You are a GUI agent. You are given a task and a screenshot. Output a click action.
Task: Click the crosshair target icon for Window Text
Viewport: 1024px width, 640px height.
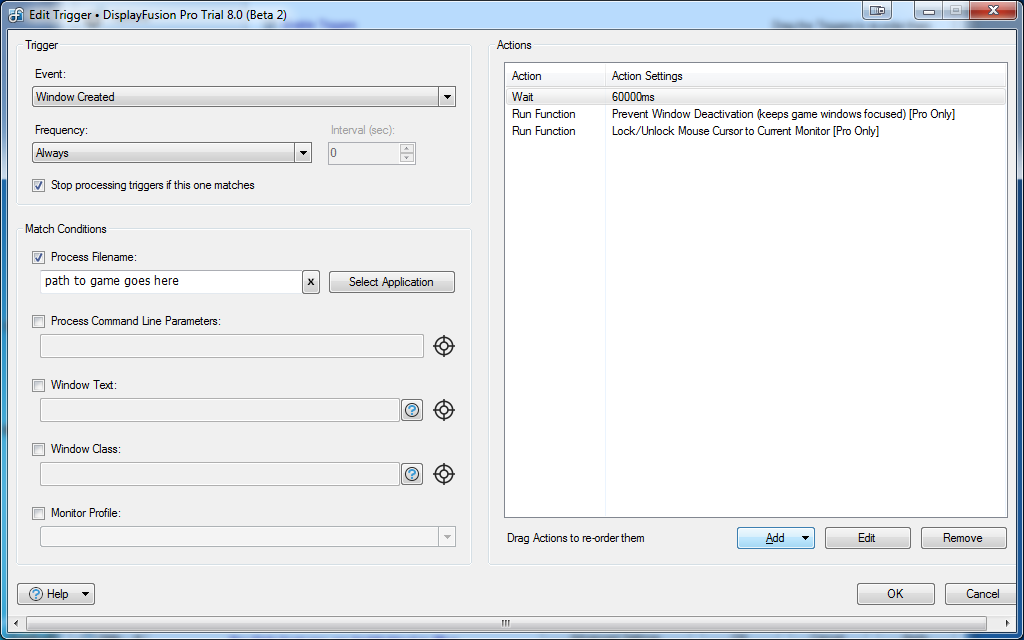pyautogui.click(x=444, y=410)
